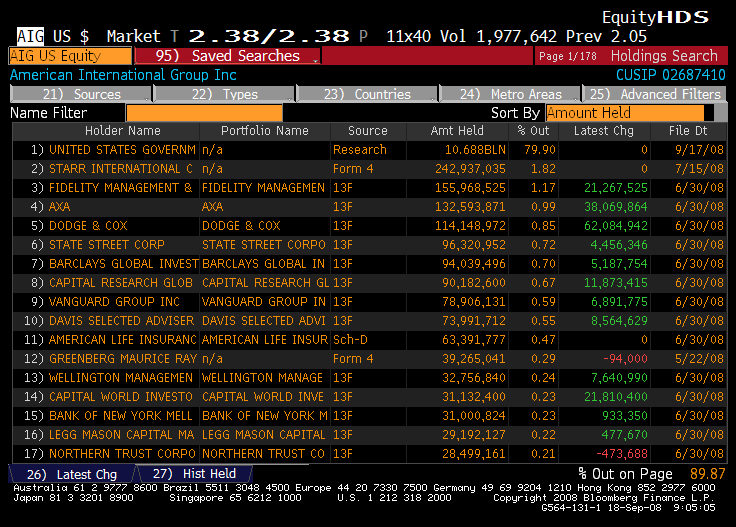
Task: Click file date 9/17/08
Action: pos(699,150)
